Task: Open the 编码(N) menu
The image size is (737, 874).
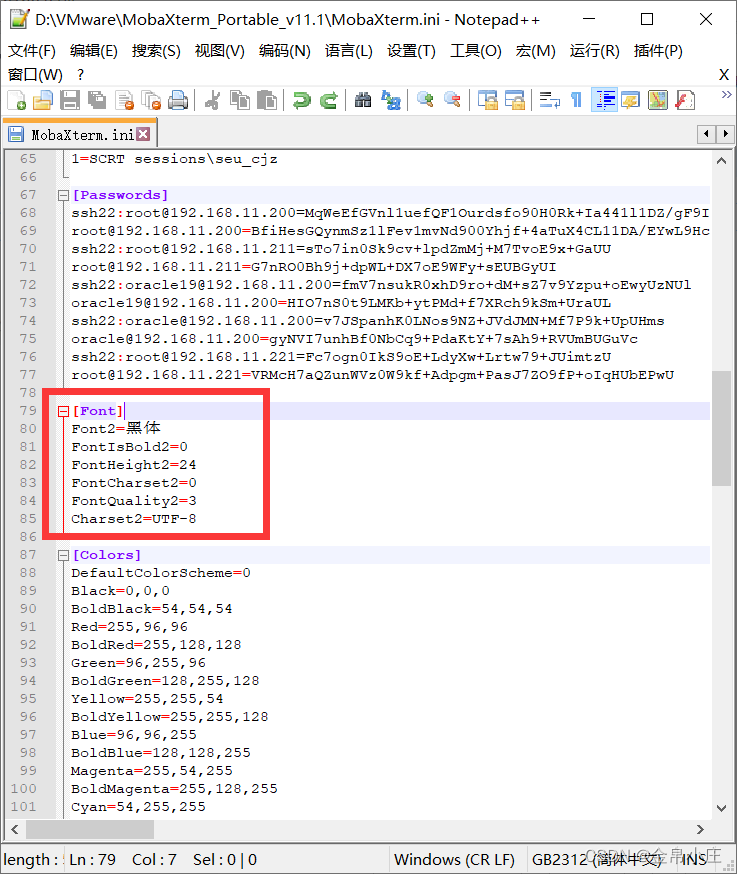Action: click(x=284, y=51)
